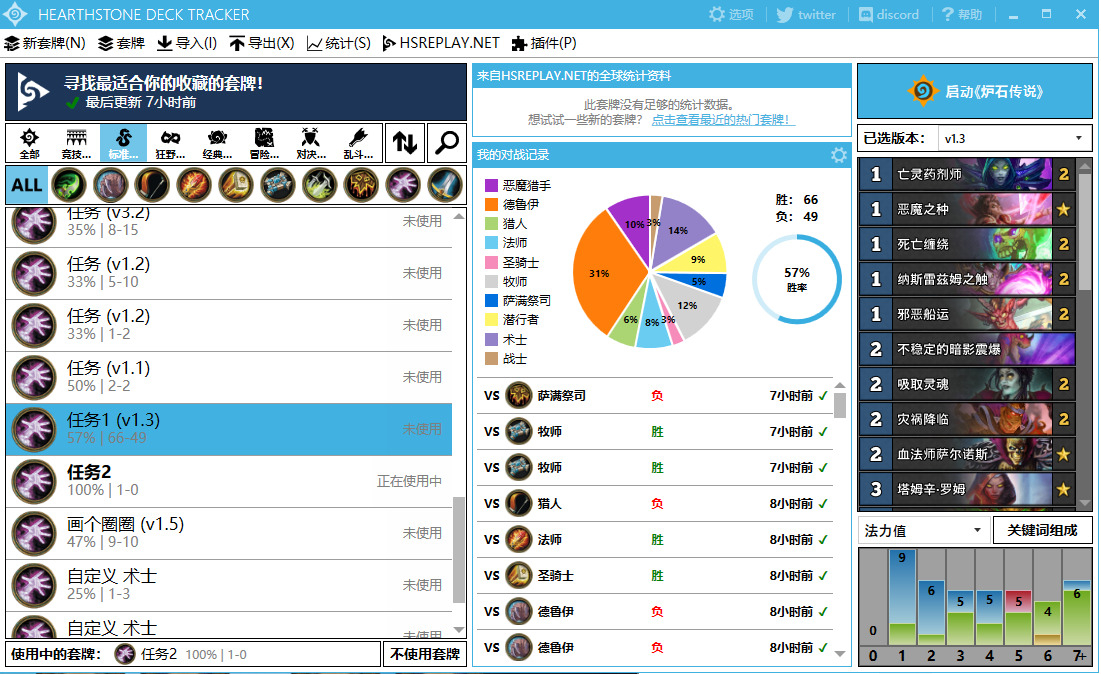Select the 冒险 adventure deck filter

[x=264, y=143]
